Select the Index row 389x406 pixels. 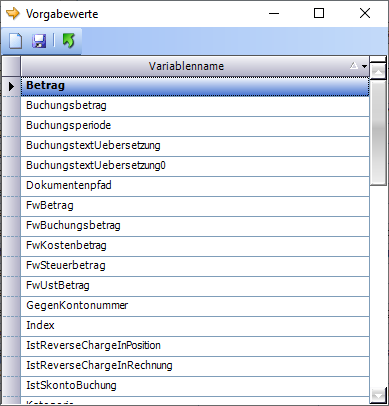point(195,326)
